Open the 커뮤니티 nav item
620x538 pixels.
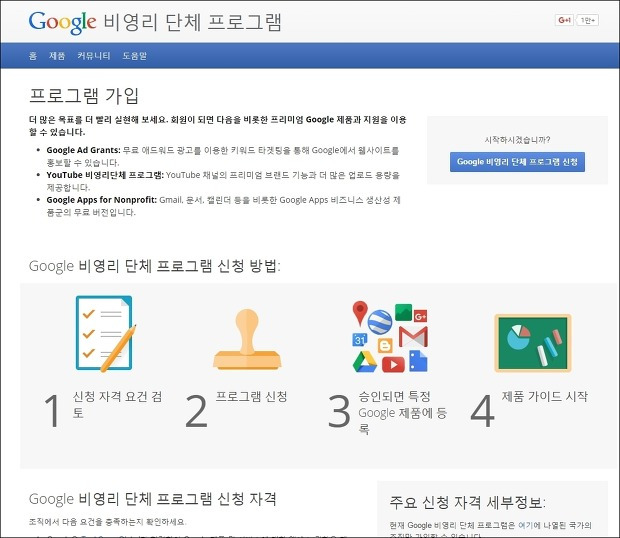[x=94, y=56]
